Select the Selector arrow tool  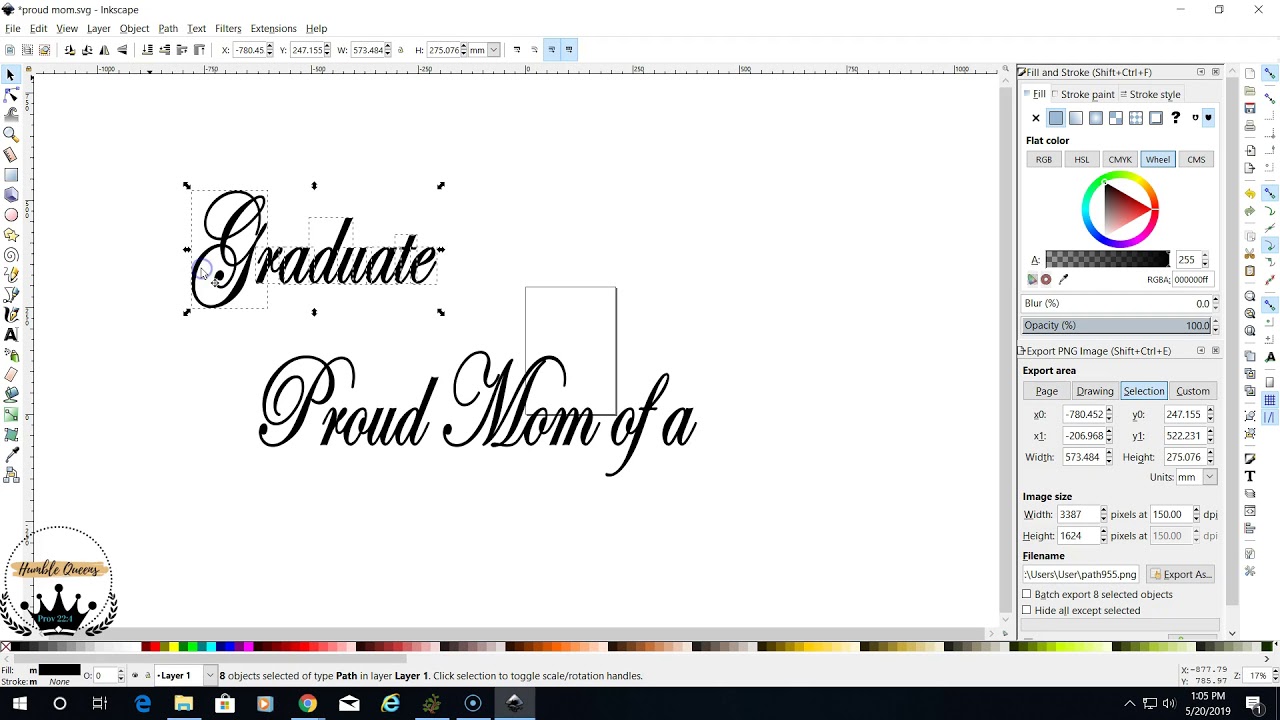pyautogui.click(x=11, y=75)
